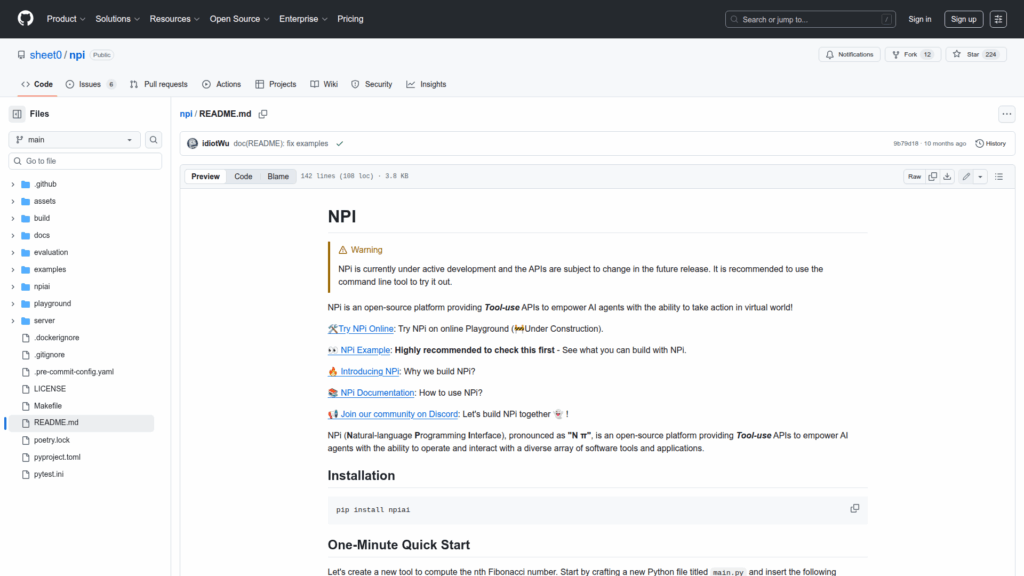Expand the evaluation folder
The image size is (1024, 576).
pyautogui.click(x=13, y=252)
